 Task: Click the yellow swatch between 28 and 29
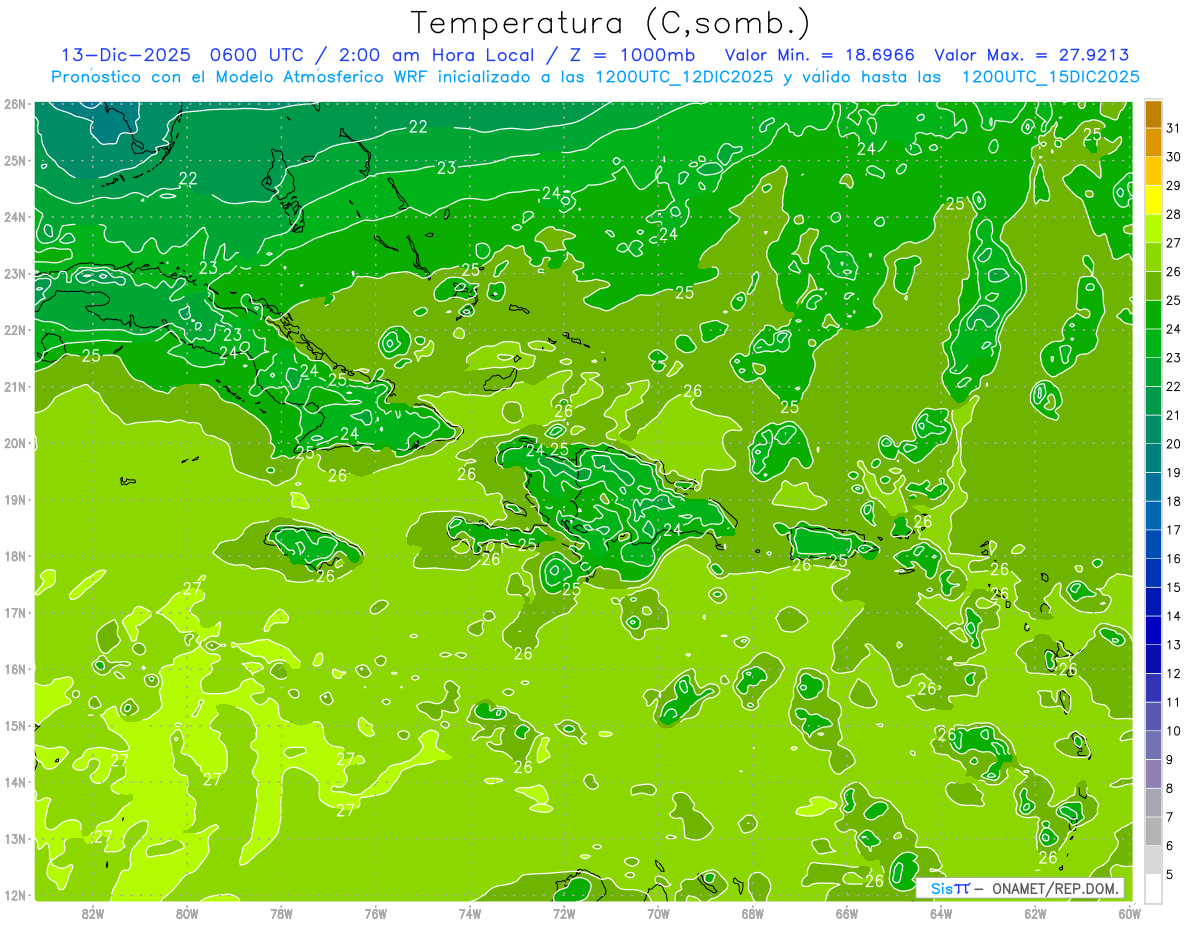pyautogui.click(x=1153, y=200)
